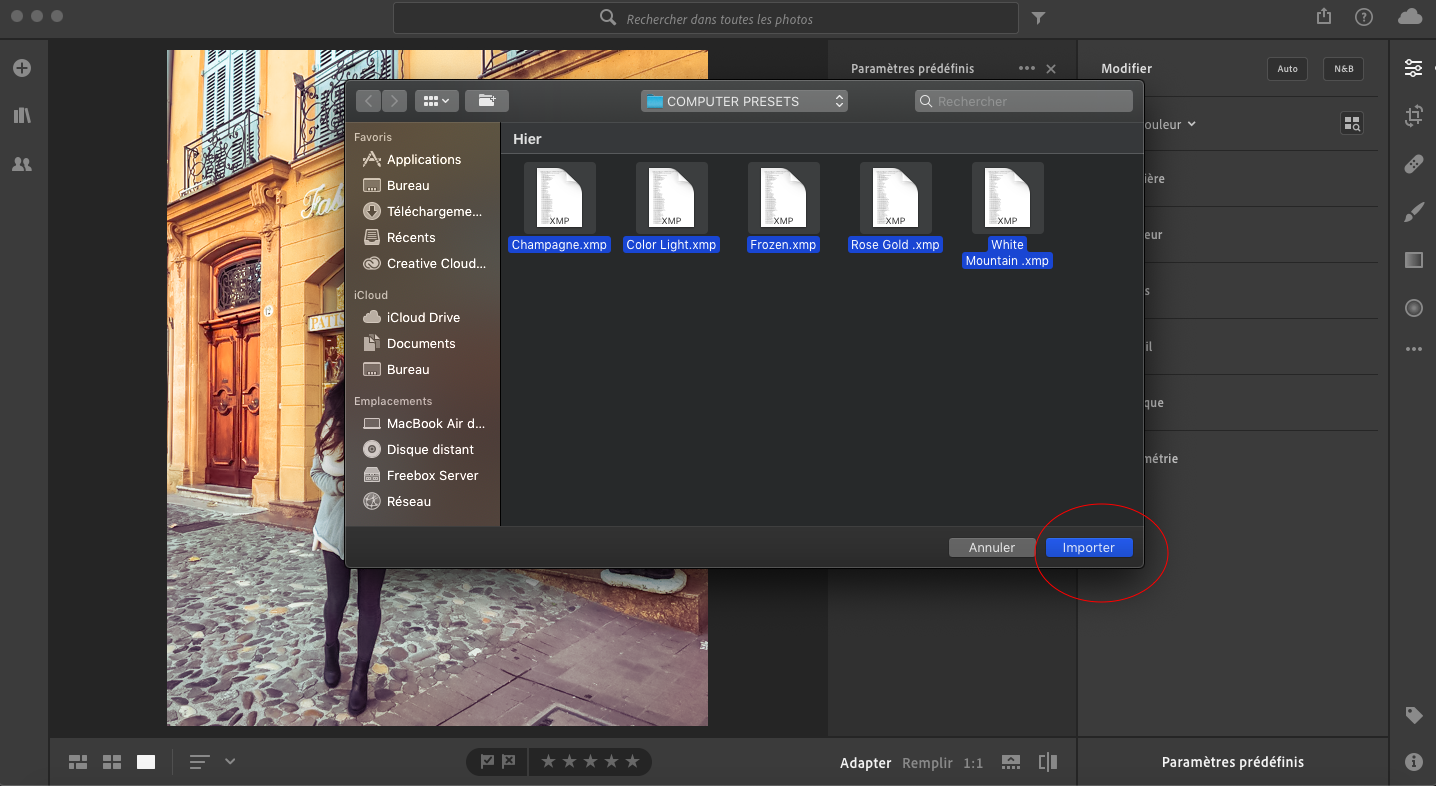Viewport: 1436px width, 786px height.
Task: Open the Radial gradient tool
Action: (x=1413, y=308)
